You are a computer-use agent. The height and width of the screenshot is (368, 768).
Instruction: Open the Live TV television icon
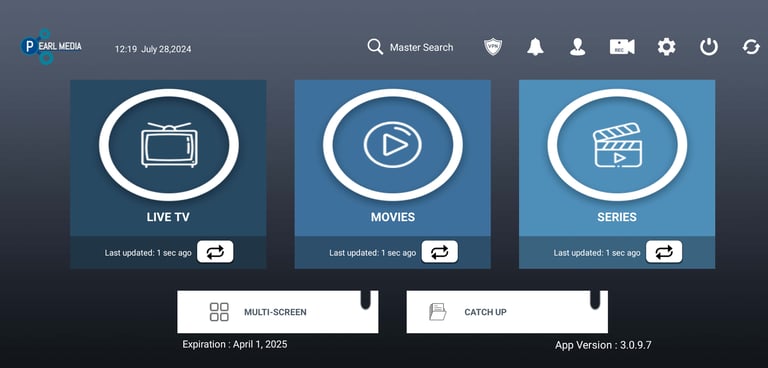(169, 145)
